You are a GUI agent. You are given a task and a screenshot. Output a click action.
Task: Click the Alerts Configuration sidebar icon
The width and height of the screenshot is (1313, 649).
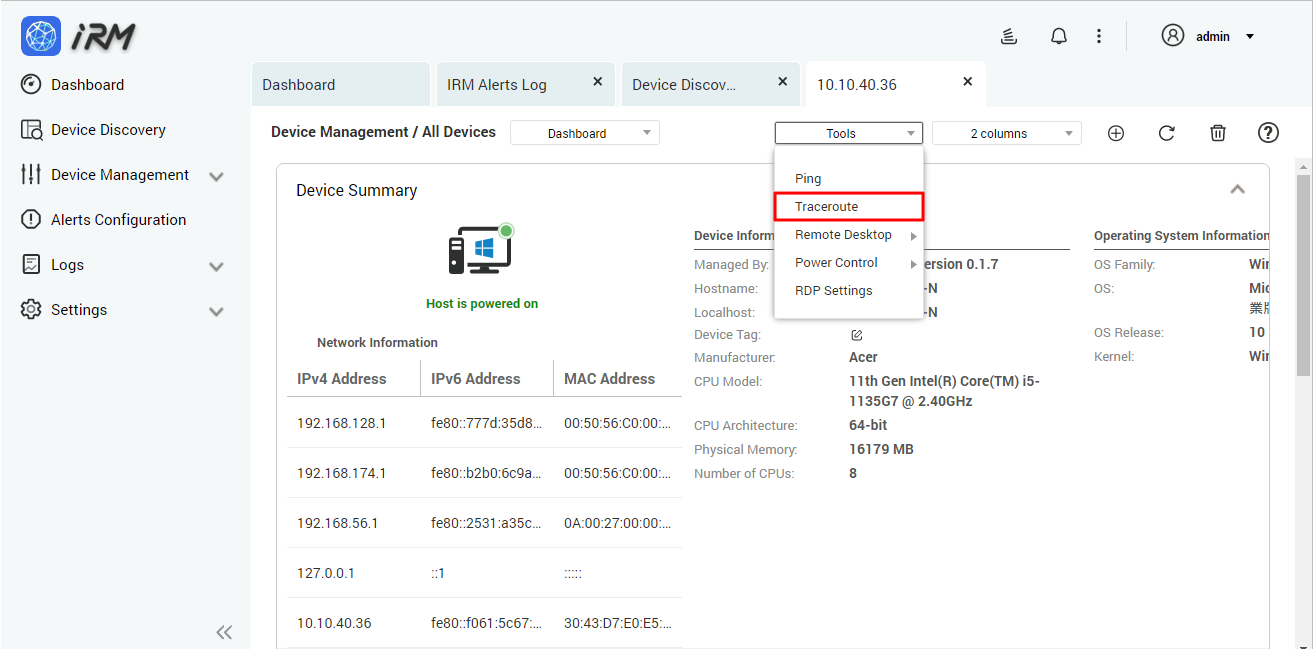pos(30,219)
